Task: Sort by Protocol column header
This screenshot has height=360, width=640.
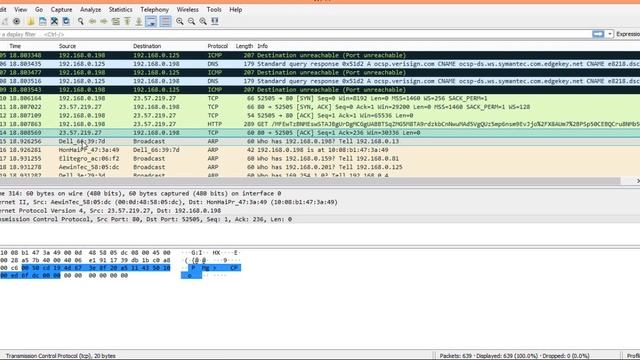Action: [x=218, y=46]
